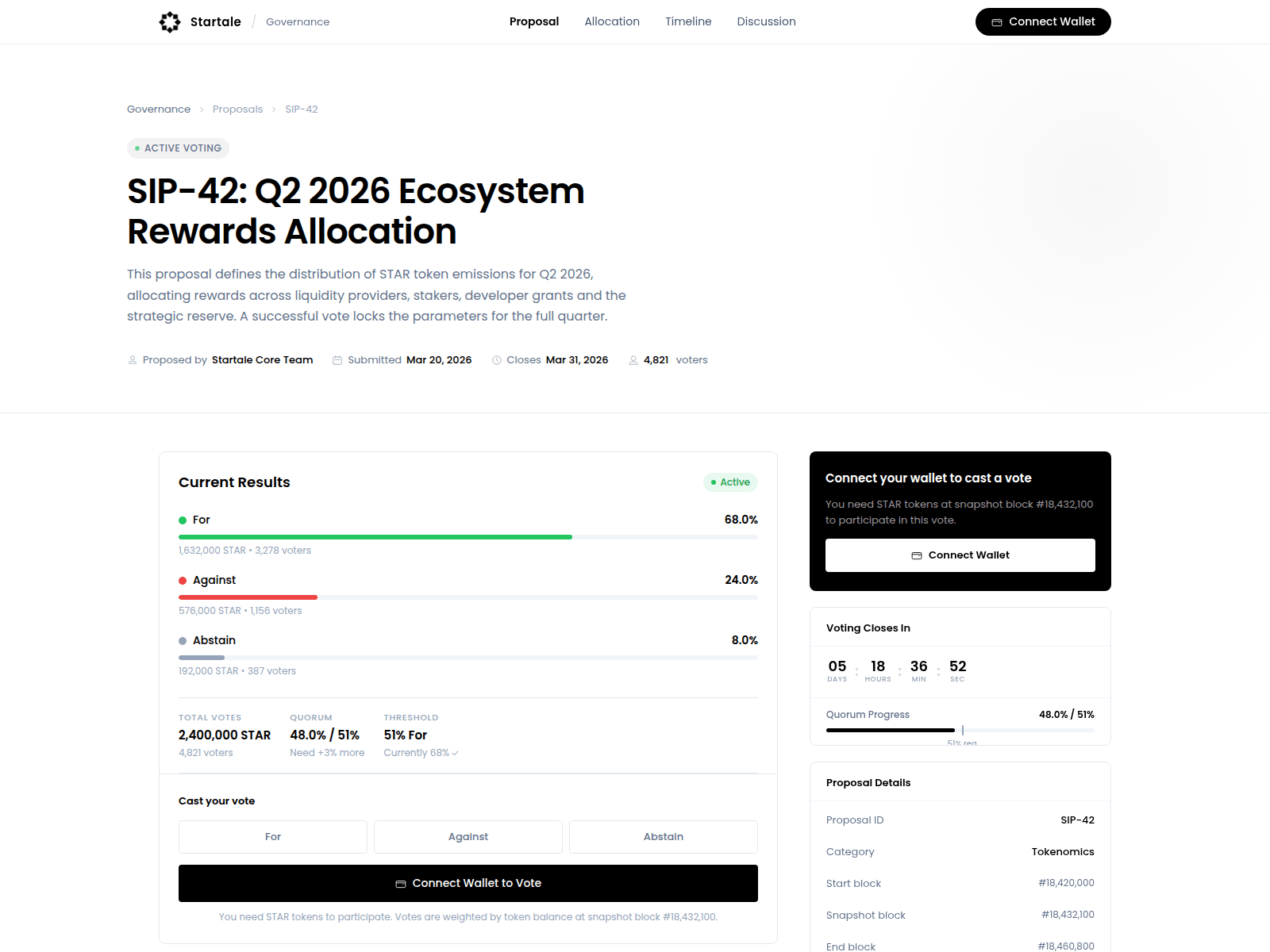
Task: Click the voters icon next to 4,821
Action: 632,359
